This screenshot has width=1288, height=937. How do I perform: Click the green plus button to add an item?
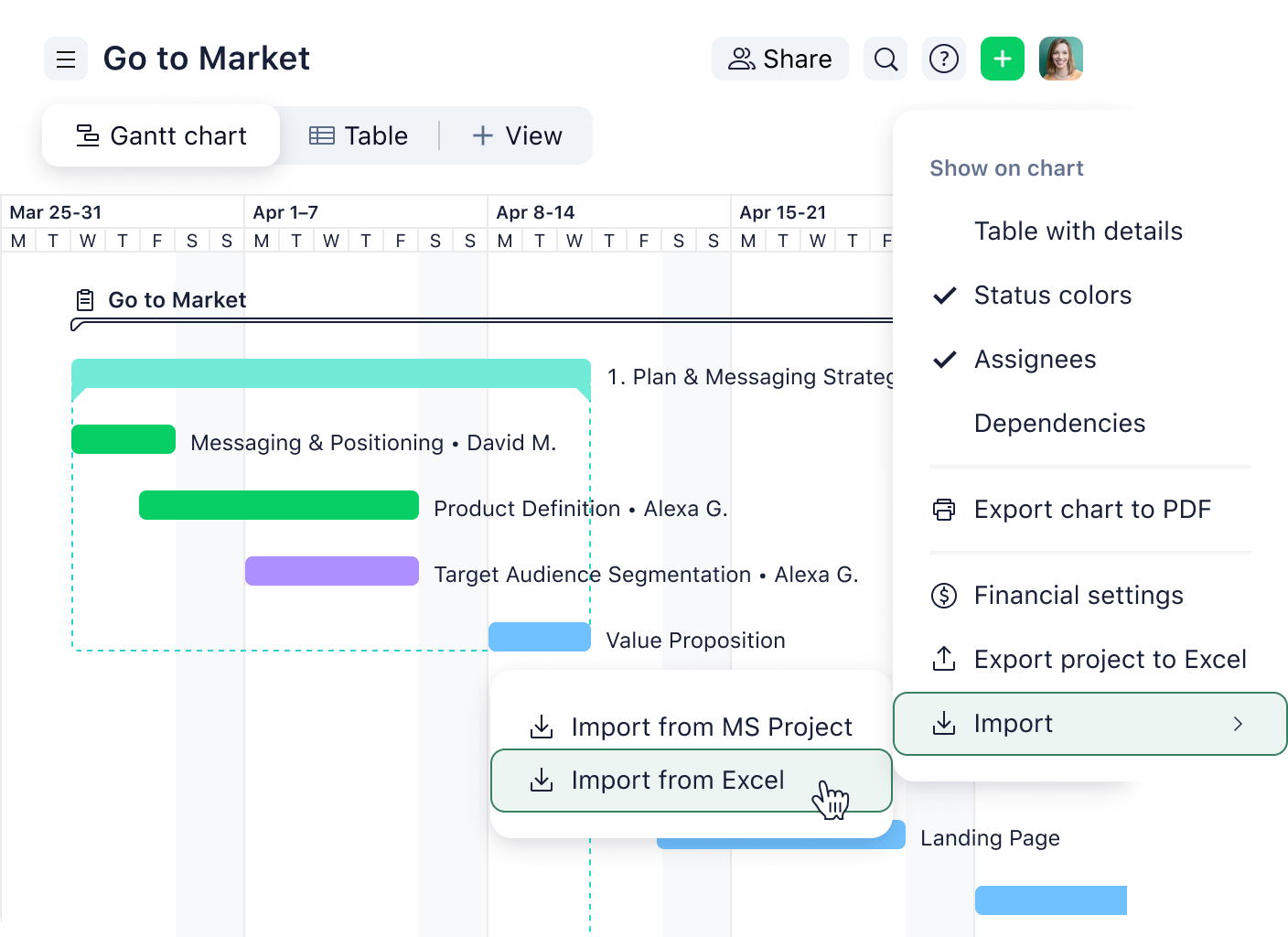click(x=1002, y=59)
